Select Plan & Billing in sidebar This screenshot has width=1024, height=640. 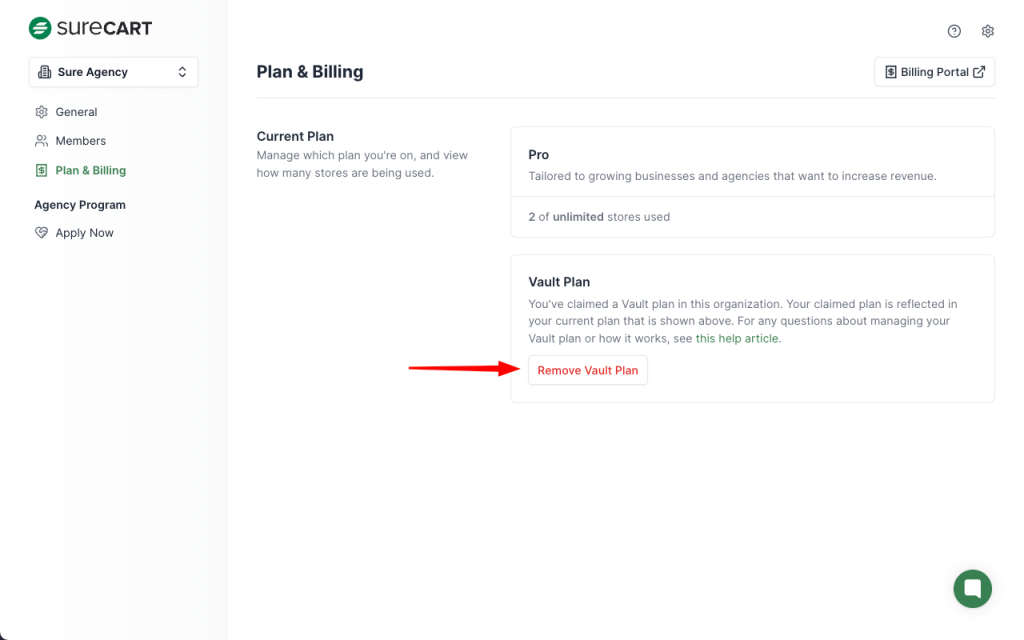pyautogui.click(x=90, y=170)
